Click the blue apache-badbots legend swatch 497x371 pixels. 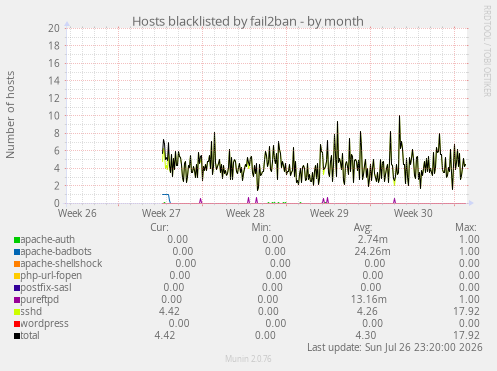17,252
